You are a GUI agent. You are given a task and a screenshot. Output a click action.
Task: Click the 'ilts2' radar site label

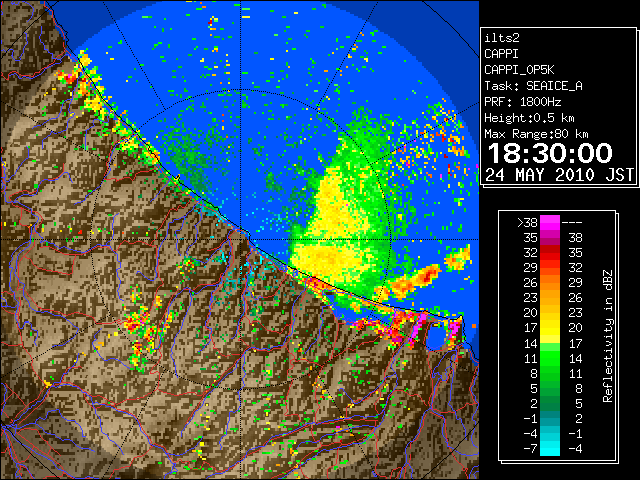(x=502, y=38)
